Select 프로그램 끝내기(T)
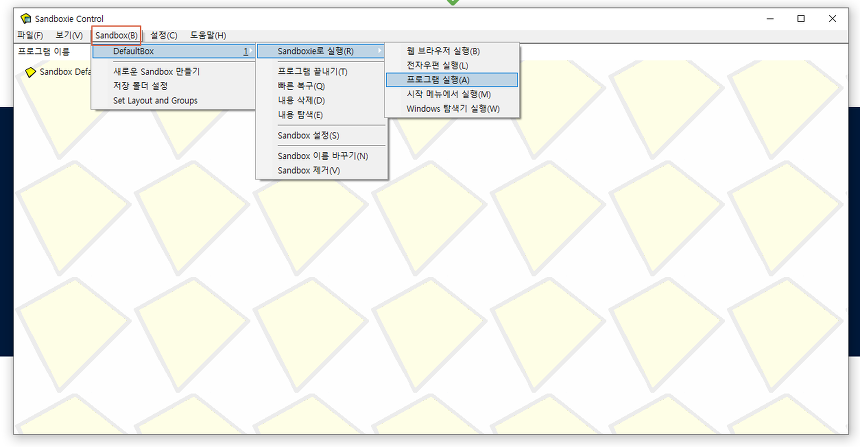This screenshot has height=447, width=860. [312, 72]
